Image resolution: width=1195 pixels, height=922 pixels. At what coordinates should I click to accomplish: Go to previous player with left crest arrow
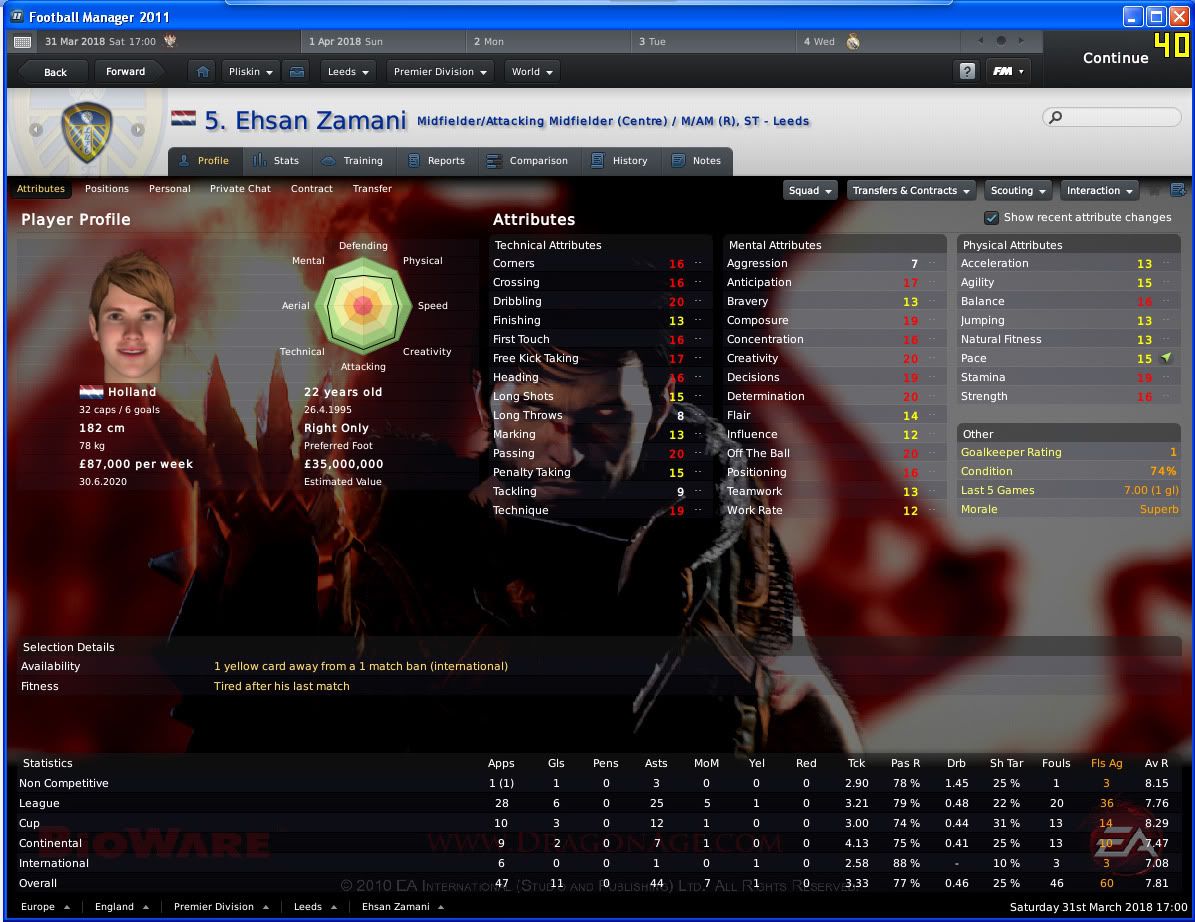[x=36, y=130]
